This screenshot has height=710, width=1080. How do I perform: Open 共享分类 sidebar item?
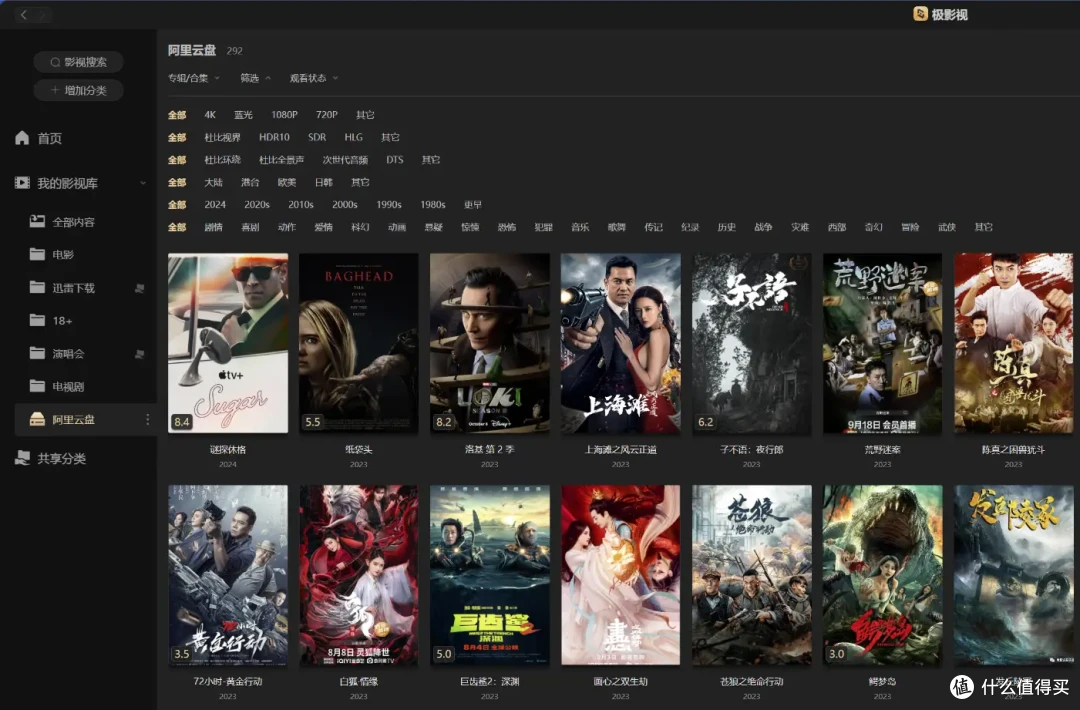tap(50, 458)
